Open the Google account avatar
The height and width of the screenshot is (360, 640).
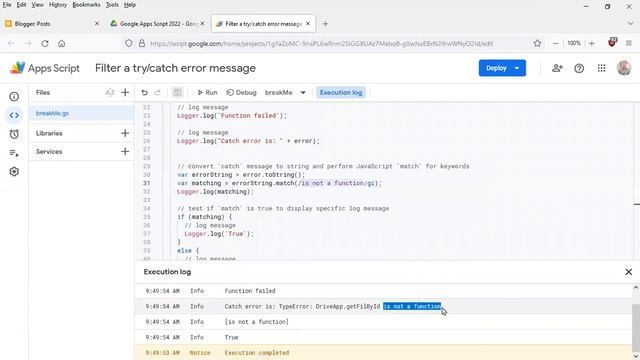[x=624, y=68]
